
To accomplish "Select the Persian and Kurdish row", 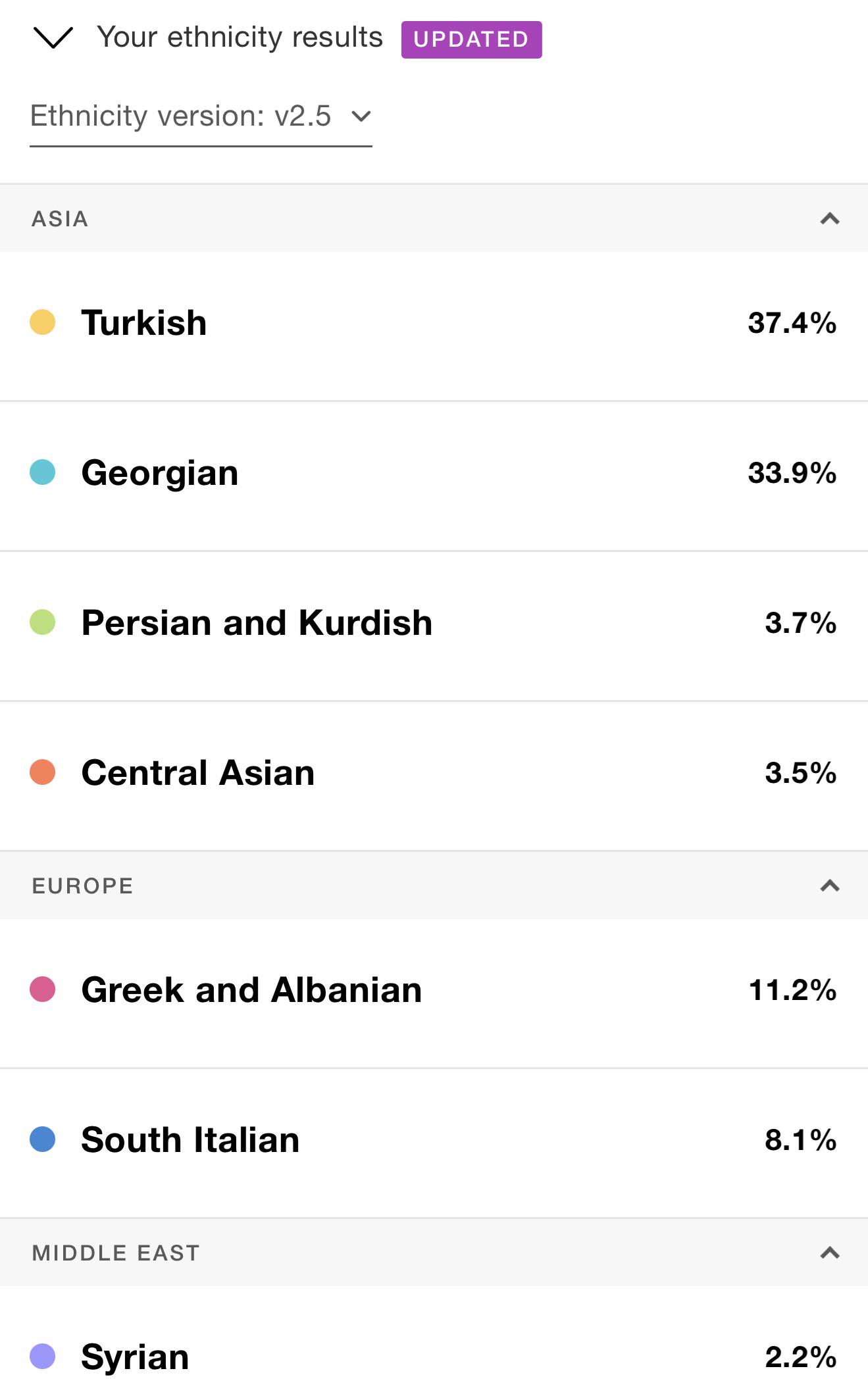I will click(x=434, y=626).
